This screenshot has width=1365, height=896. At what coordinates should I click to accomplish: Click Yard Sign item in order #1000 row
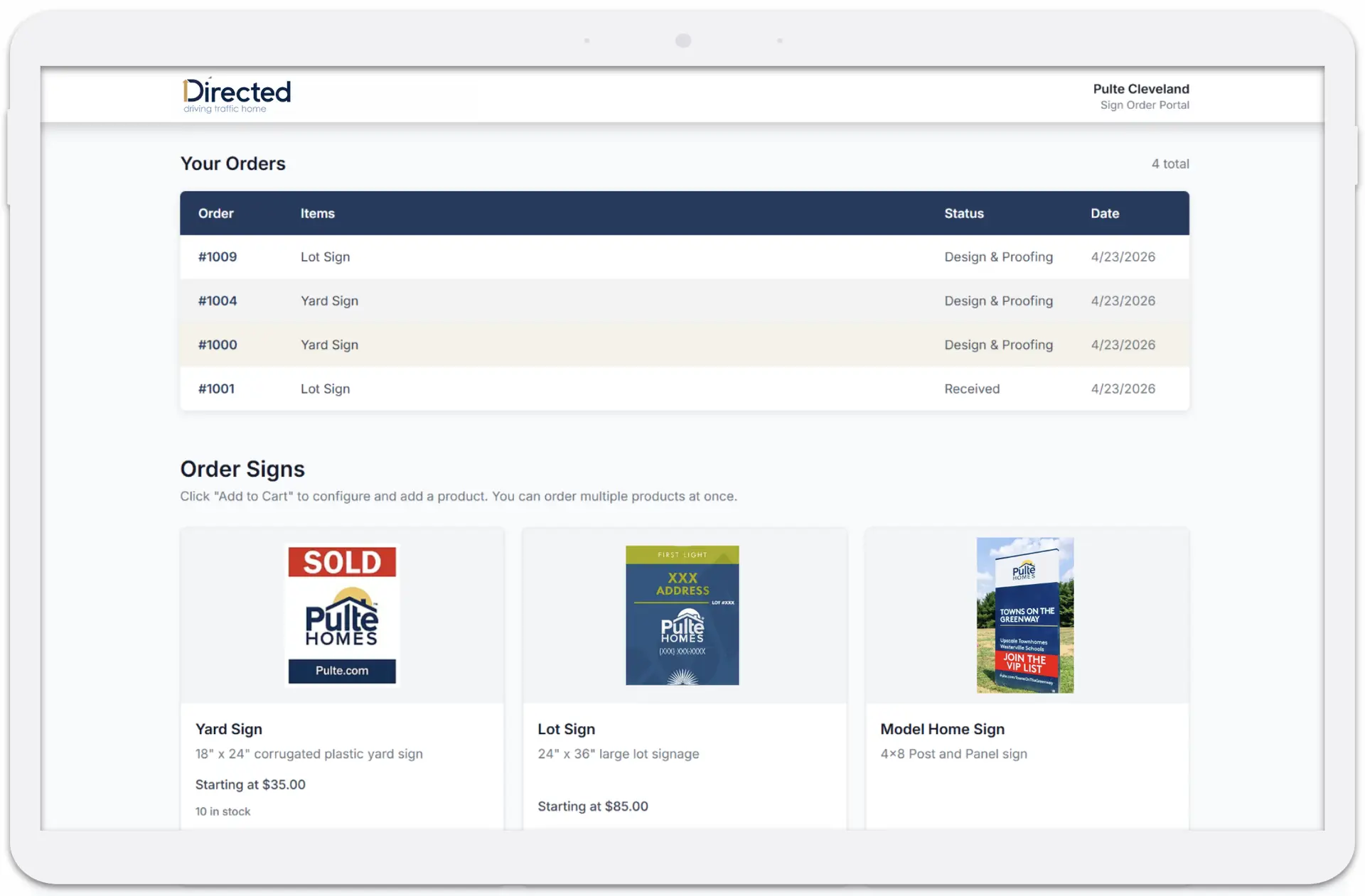(x=329, y=345)
